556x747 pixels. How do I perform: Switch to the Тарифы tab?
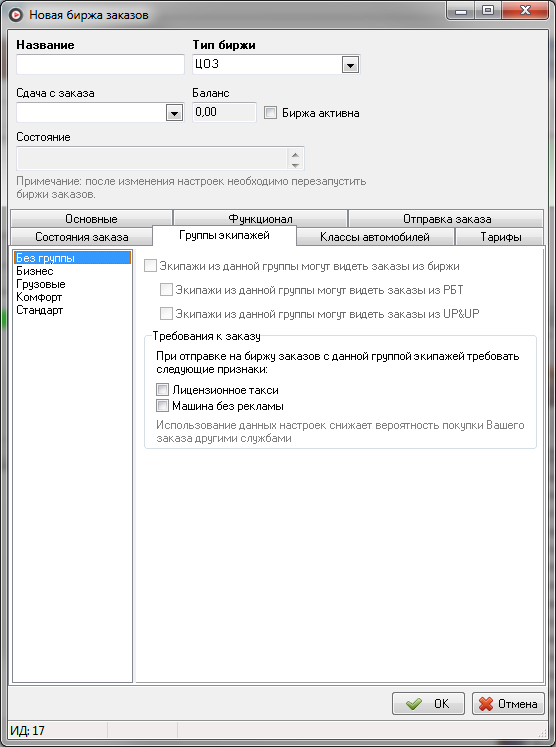click(x=500, y=237)
